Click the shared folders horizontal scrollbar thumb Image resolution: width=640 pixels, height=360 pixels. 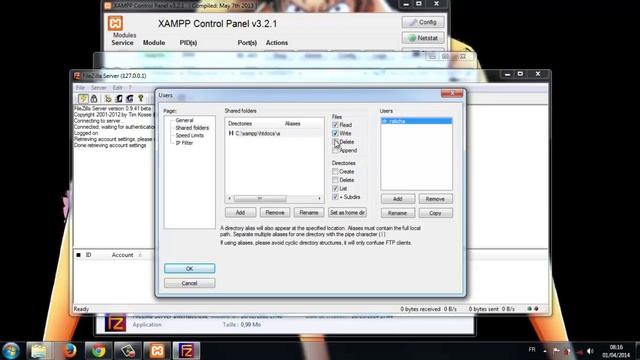pyautogui.click(x=260, y=199)
